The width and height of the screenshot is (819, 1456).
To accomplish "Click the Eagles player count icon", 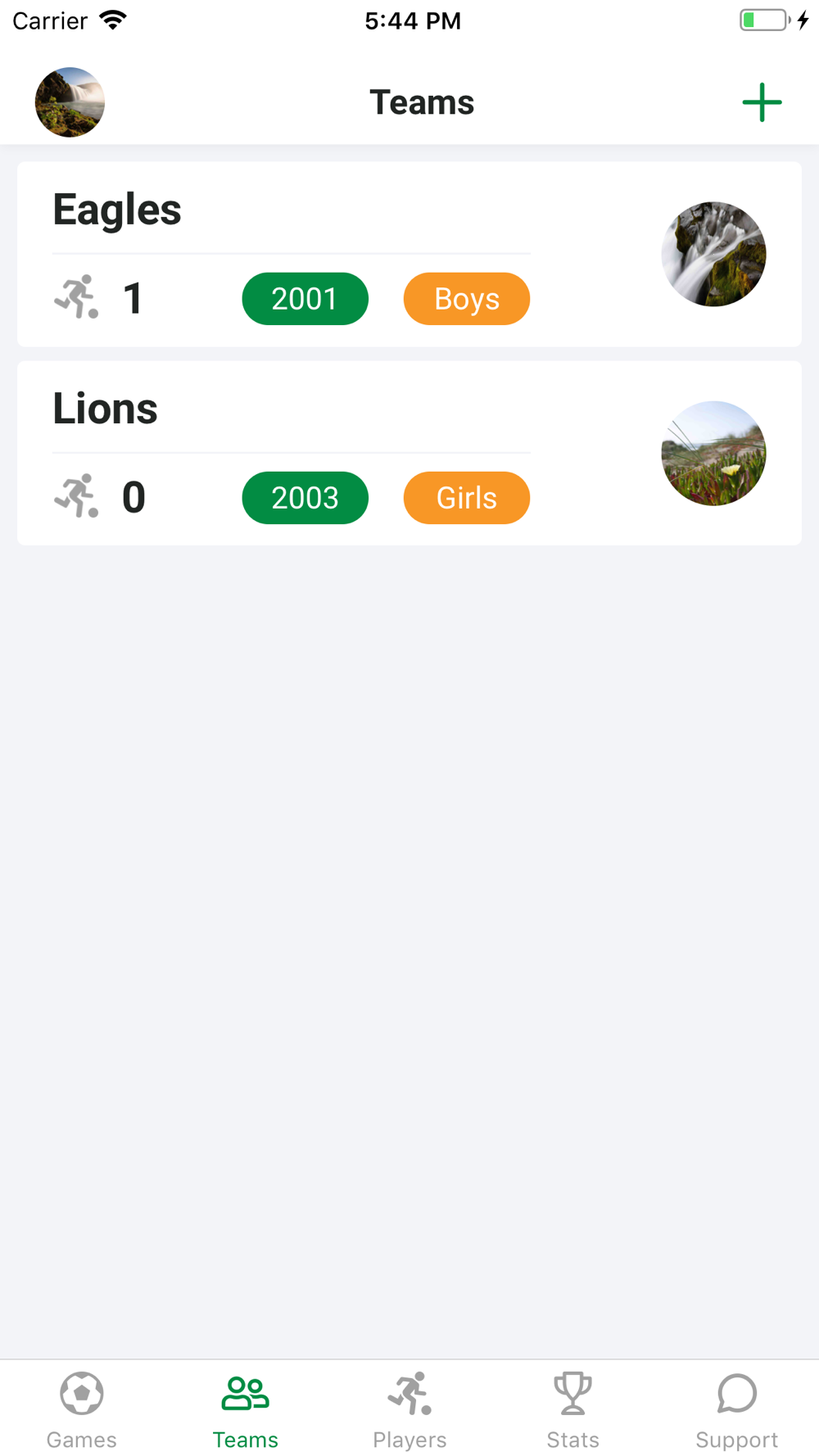I will click(76, 297).
